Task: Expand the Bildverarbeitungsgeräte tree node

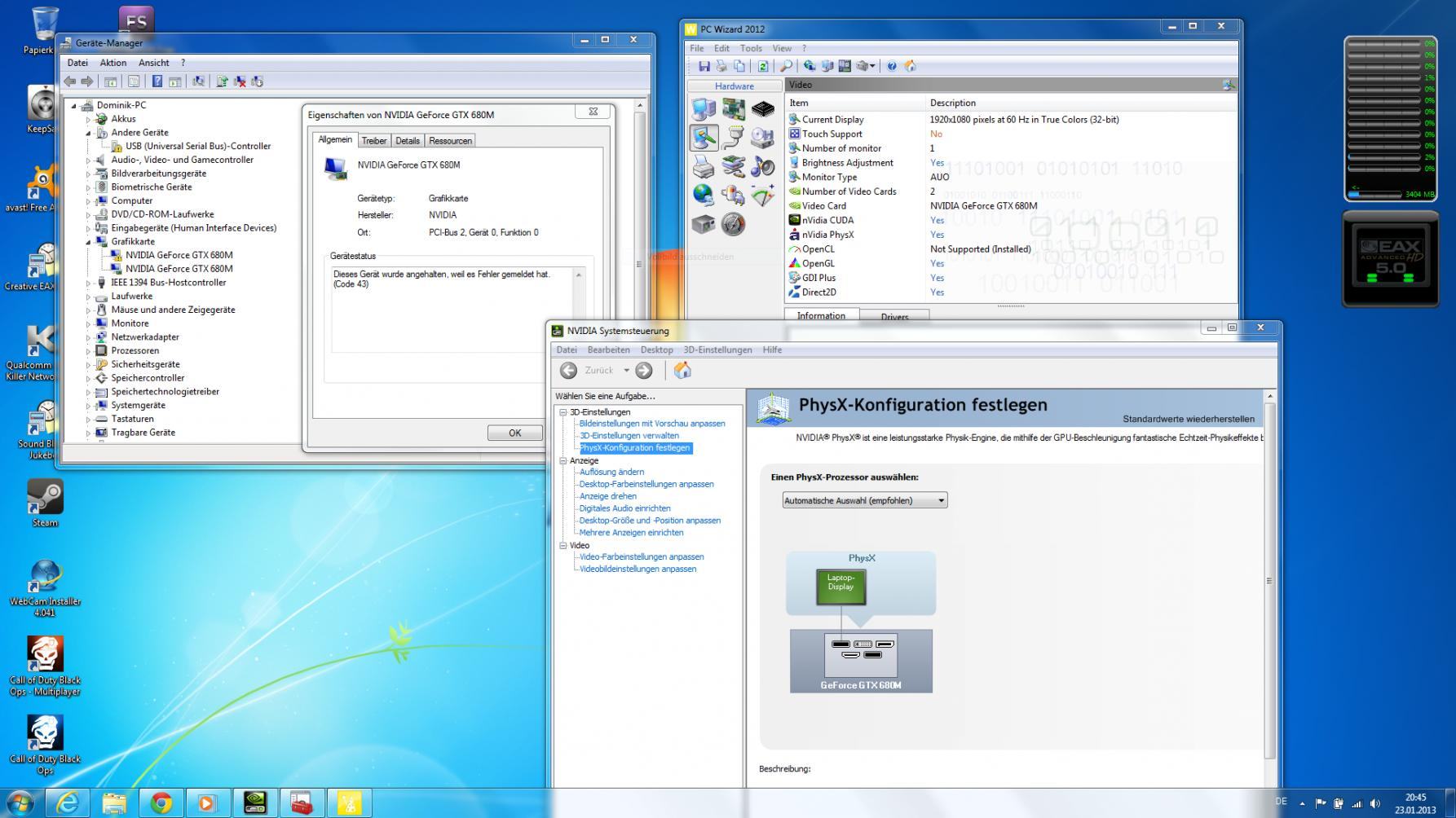Action: (89, 174)
